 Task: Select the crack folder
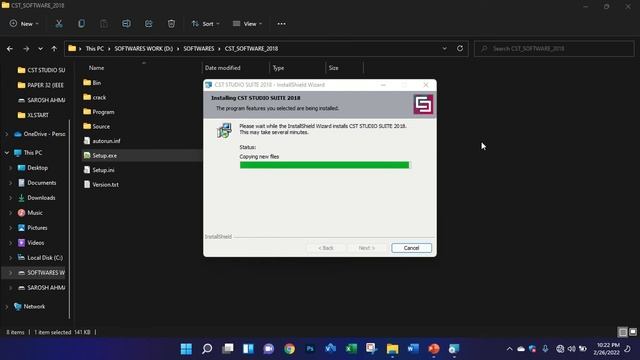point(99,97)
